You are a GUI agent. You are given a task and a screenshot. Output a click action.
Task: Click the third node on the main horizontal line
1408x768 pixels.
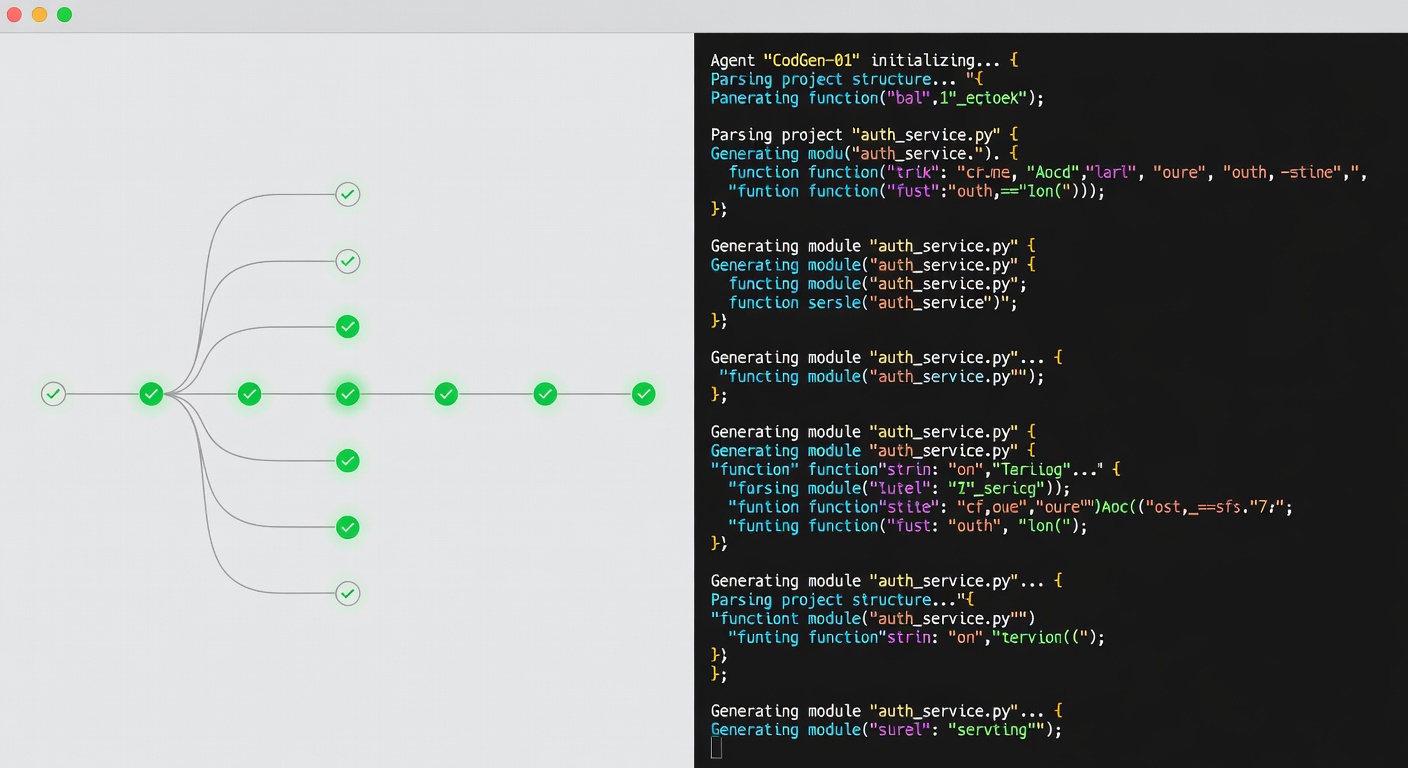click(x=249, y=394)
